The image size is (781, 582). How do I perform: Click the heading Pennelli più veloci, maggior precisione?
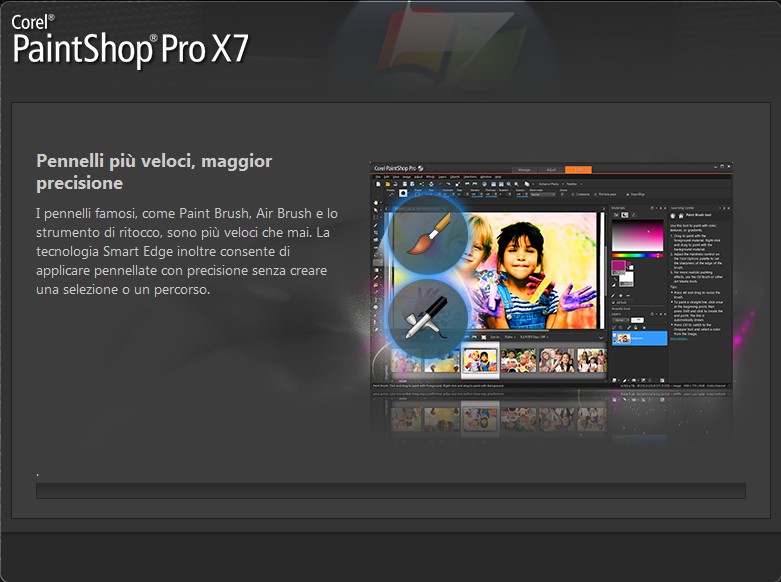click(x=154, y=172)
